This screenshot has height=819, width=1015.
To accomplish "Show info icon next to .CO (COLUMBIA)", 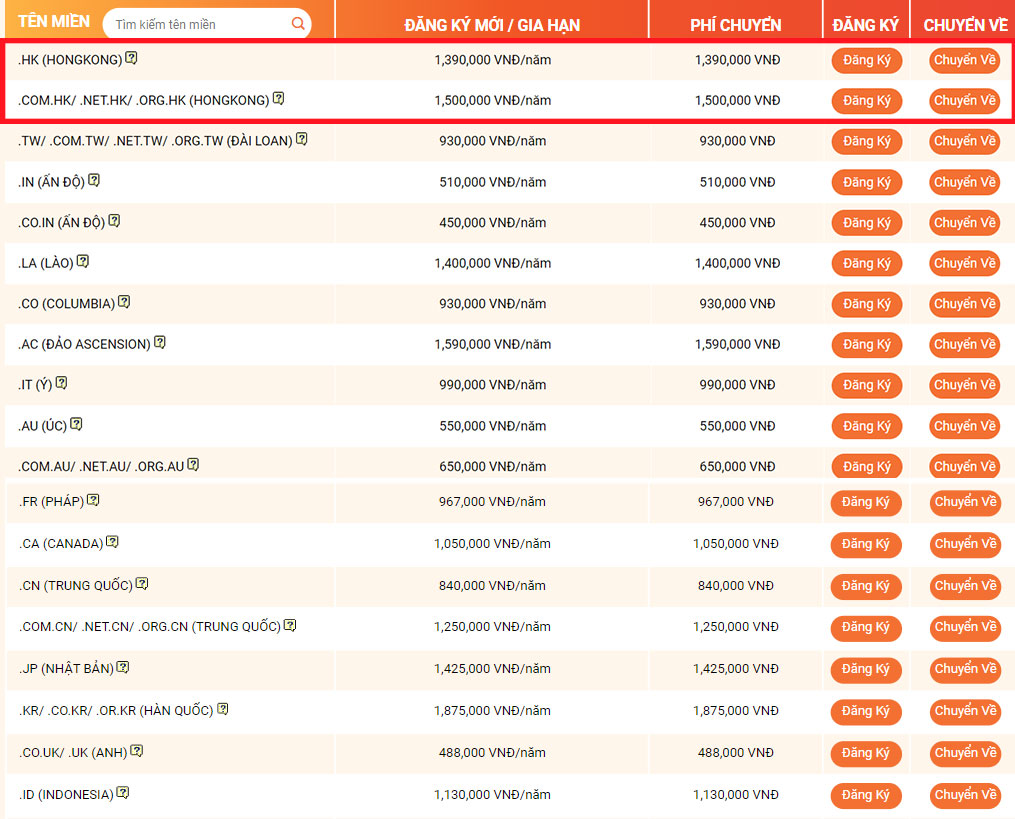I will click(124, 302).
